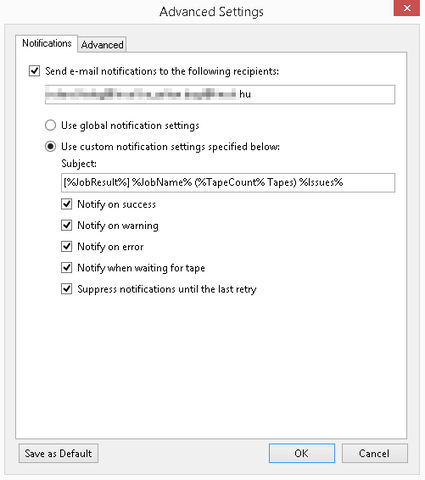Click the %Issues% text in the subject field
Image resolution: width=425 pixels, height=480 pixels.
click(x=321, y=182)
